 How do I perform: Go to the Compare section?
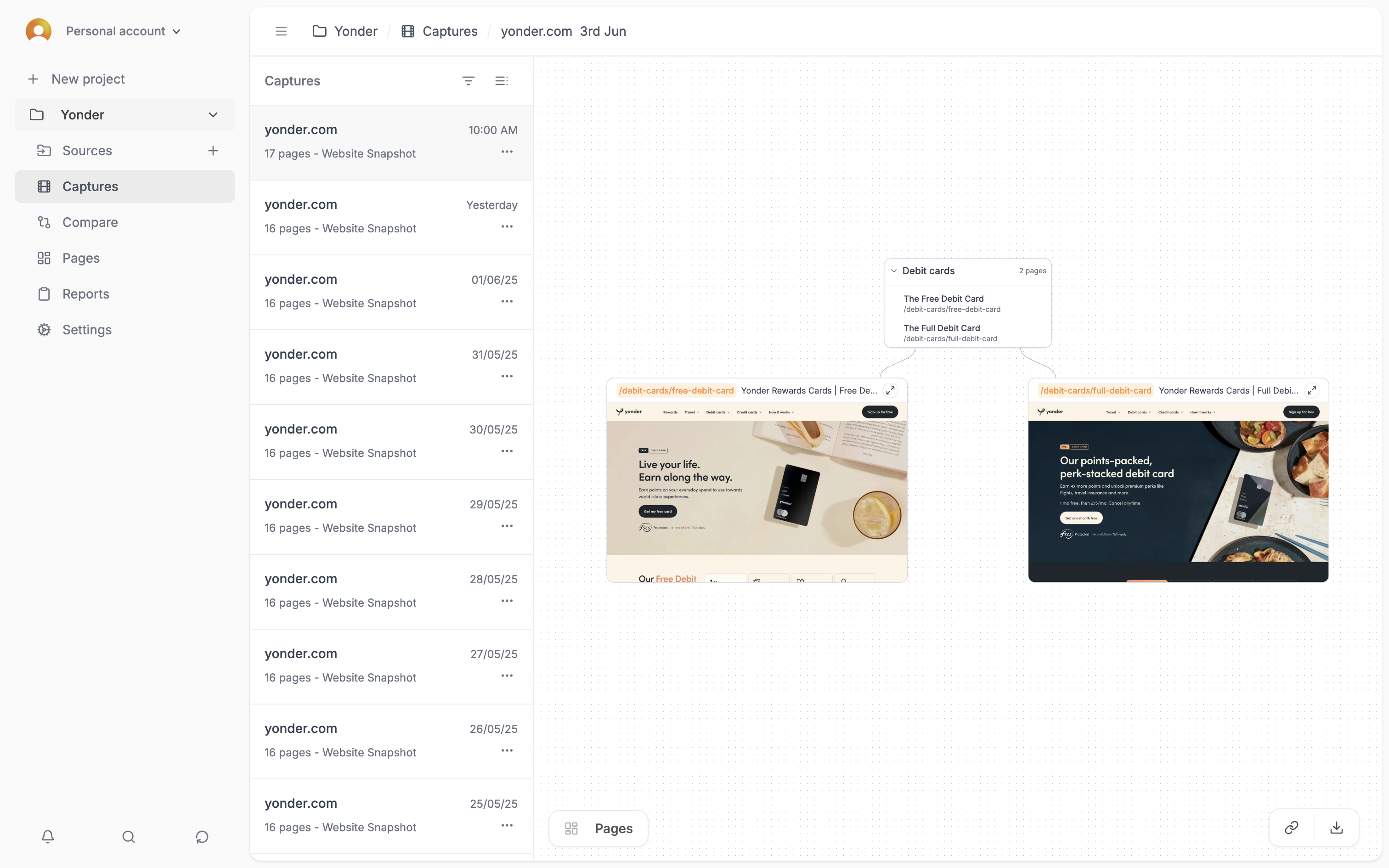pos(90,222)
